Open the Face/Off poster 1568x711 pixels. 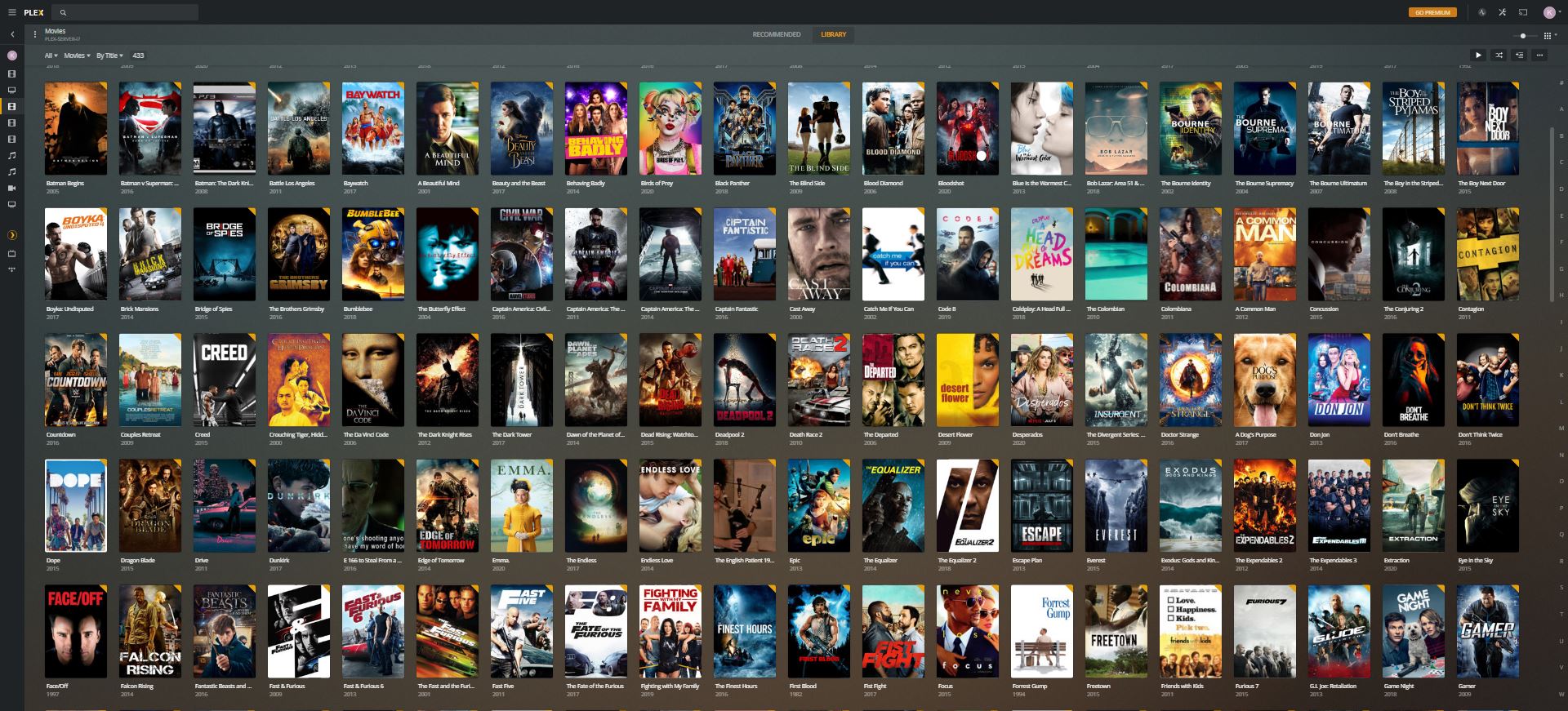pyautogui.click(x=76, y=631)
